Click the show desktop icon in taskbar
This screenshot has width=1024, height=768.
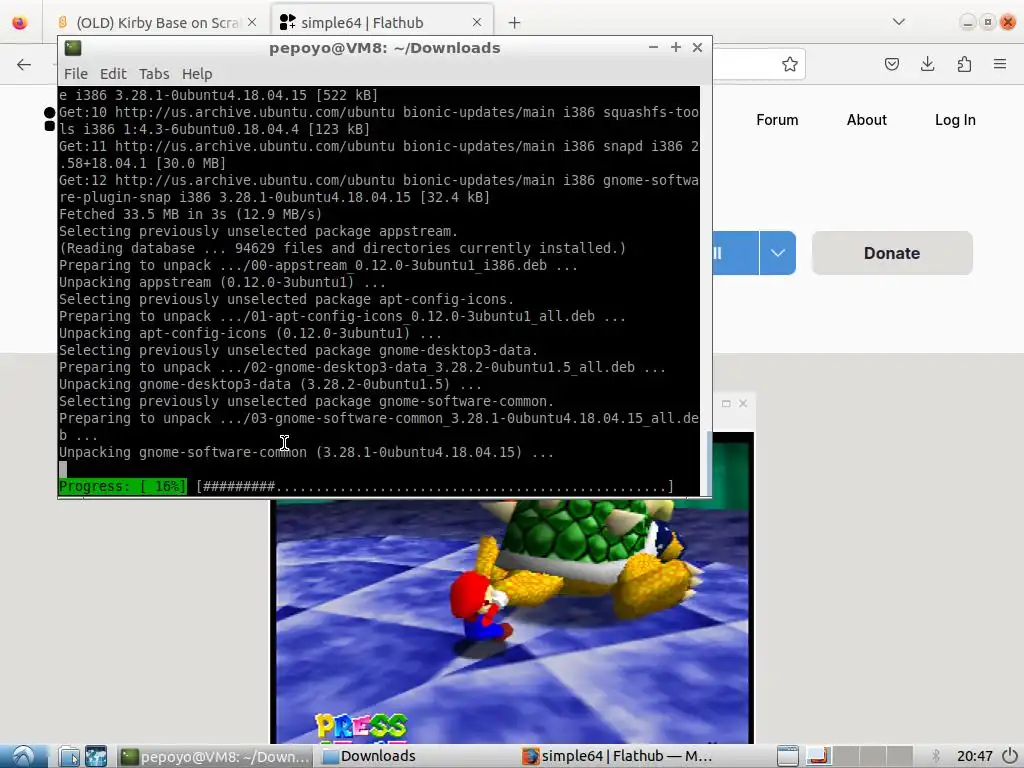[x=788, y=756]
